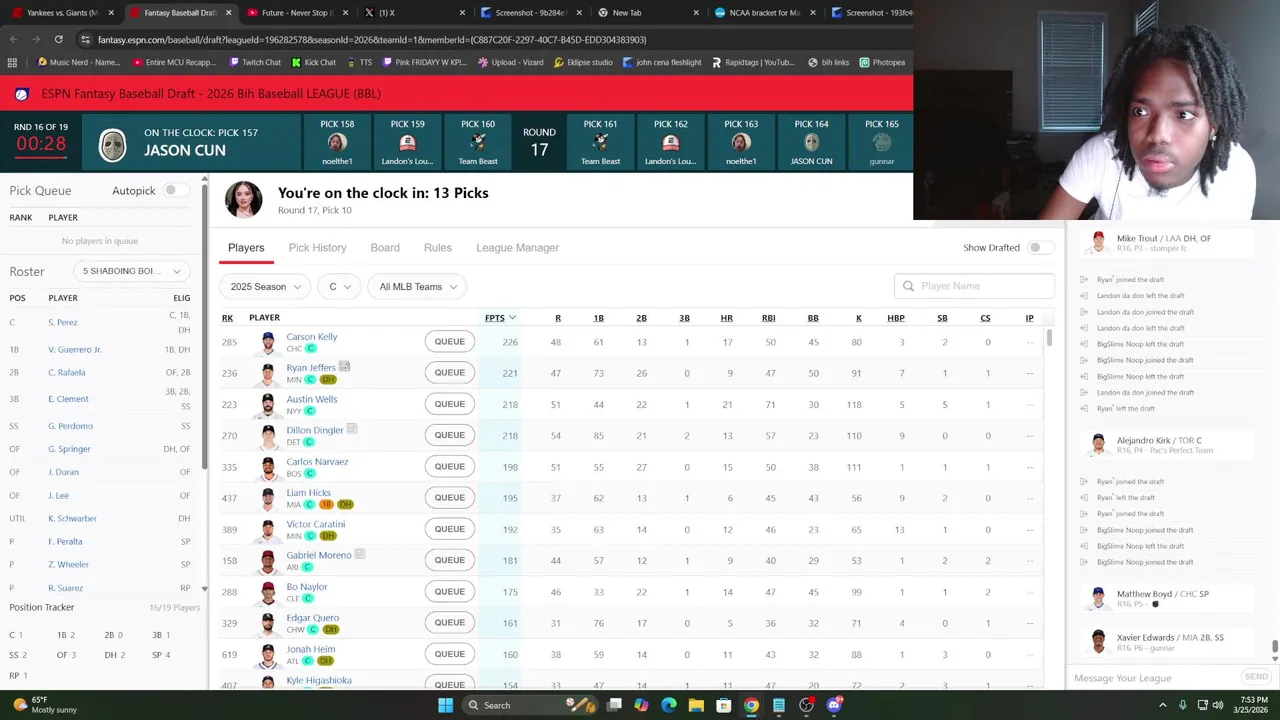Open the Windows Start menu
This screenshot has height=720, width=1280.
click(445, 705)
